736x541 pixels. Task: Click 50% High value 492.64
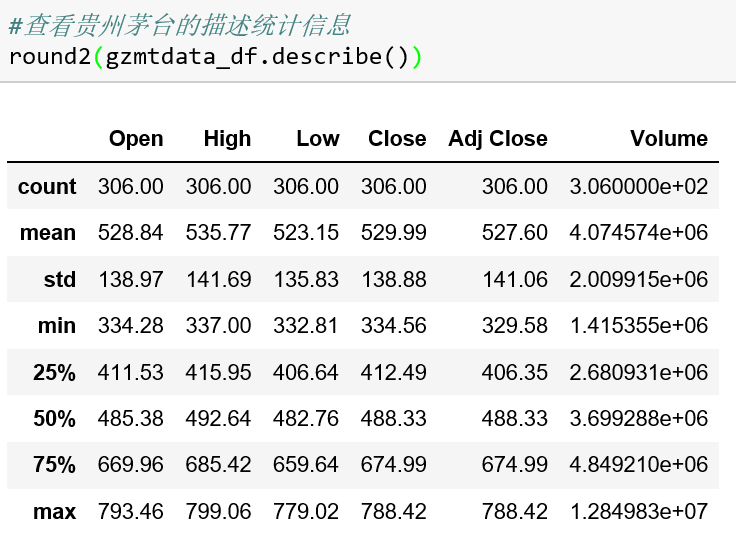tap(218, 418)
